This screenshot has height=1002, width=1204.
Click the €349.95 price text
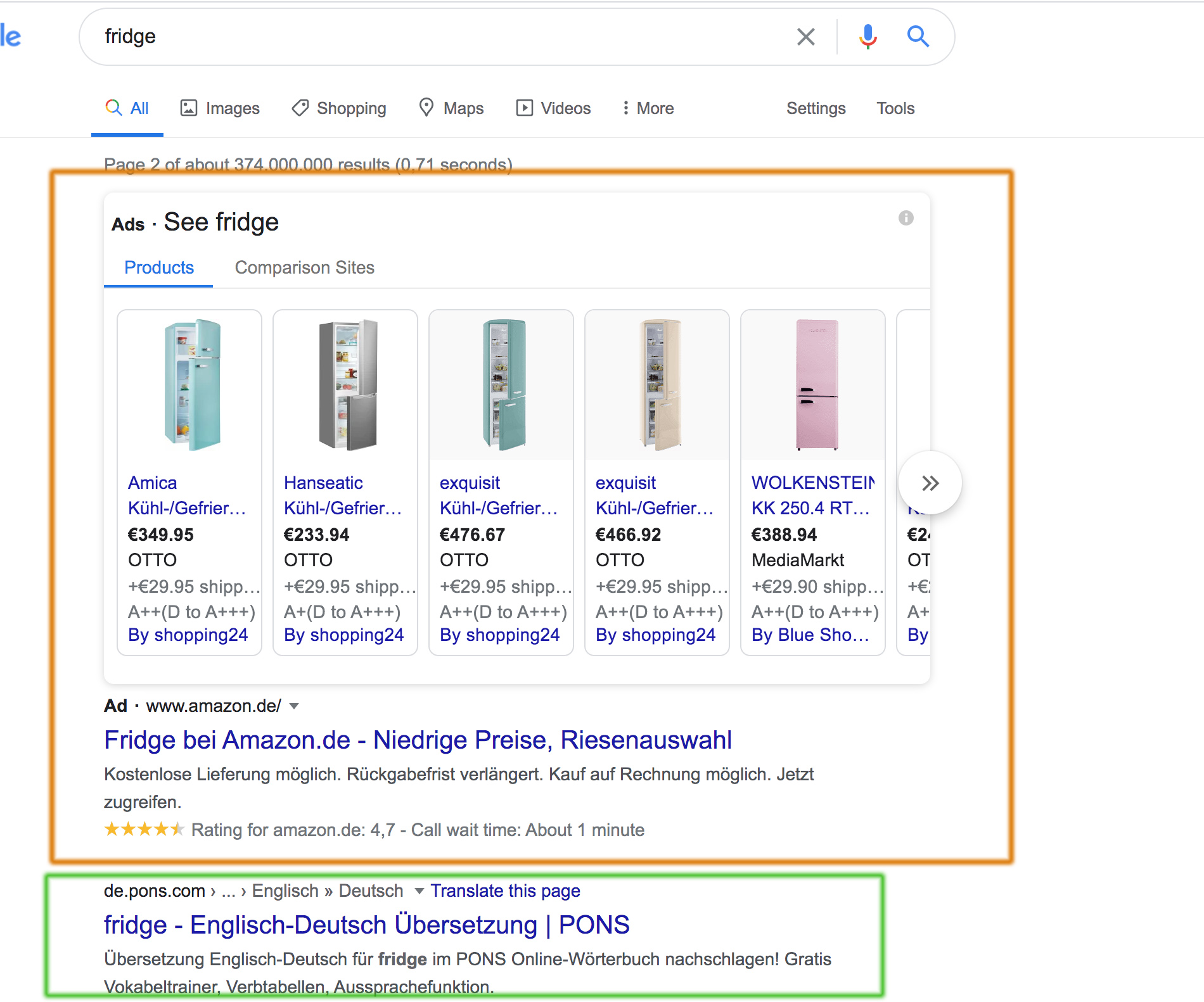(161, 535)
